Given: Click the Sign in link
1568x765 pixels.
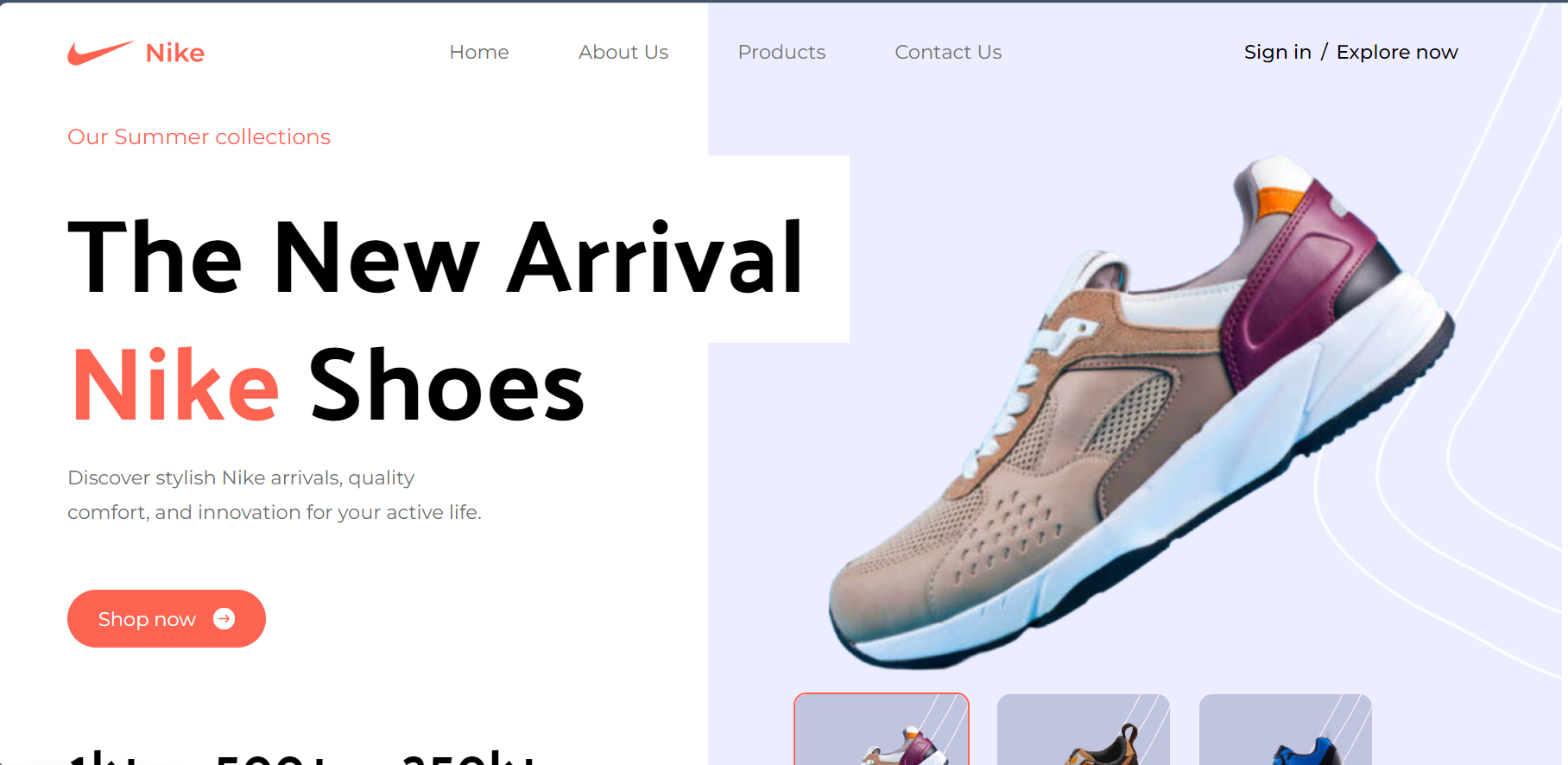Looking at the screenshot, I should [x=1277, y=52].
